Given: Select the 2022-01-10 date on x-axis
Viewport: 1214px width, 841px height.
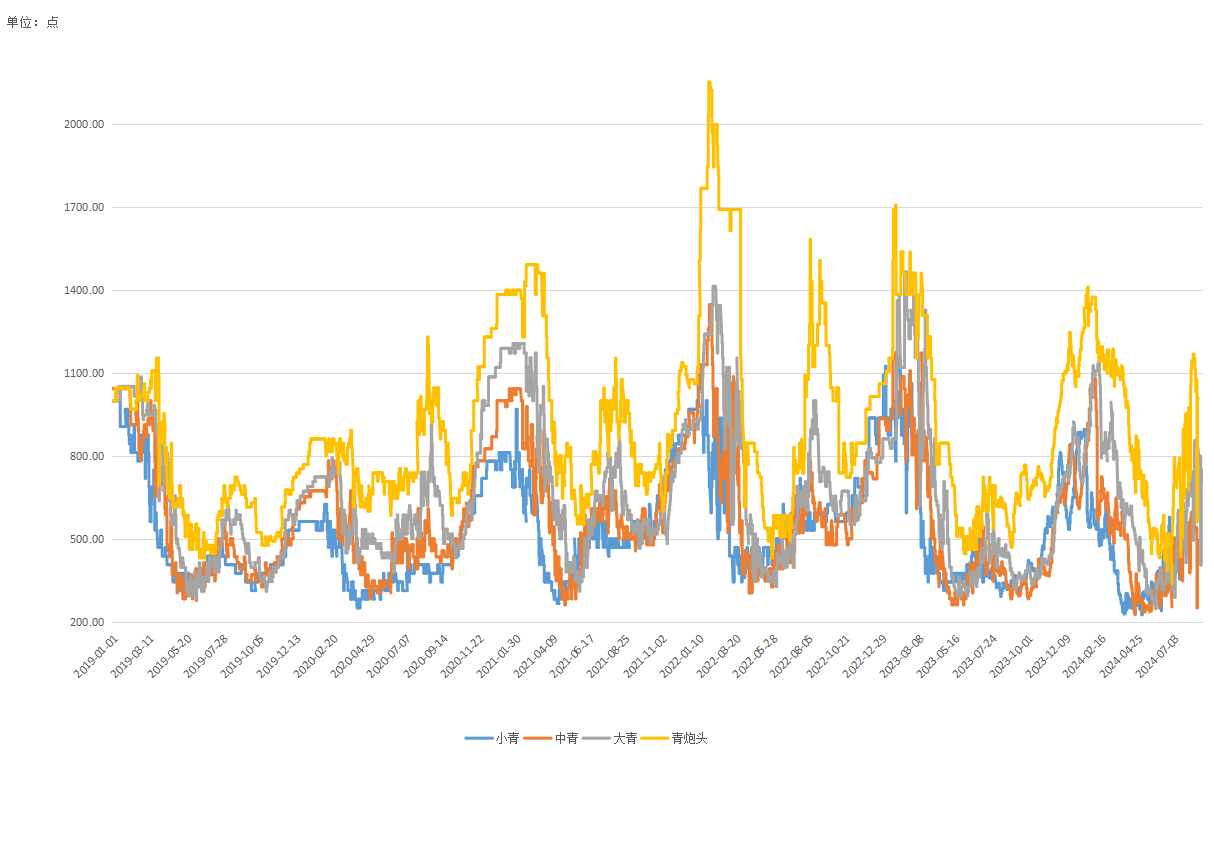Looking at the screenshot, I should coord(682,656).
